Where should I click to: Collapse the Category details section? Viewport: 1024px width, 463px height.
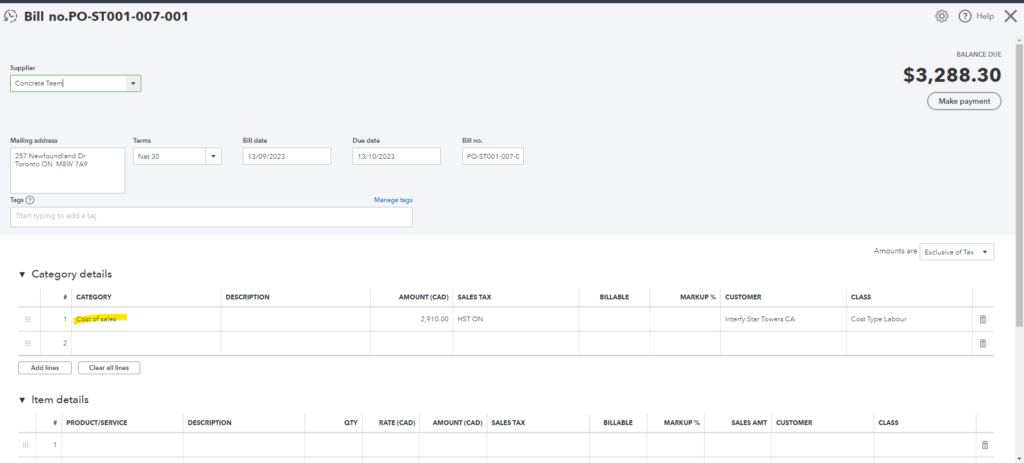[23, 274]
